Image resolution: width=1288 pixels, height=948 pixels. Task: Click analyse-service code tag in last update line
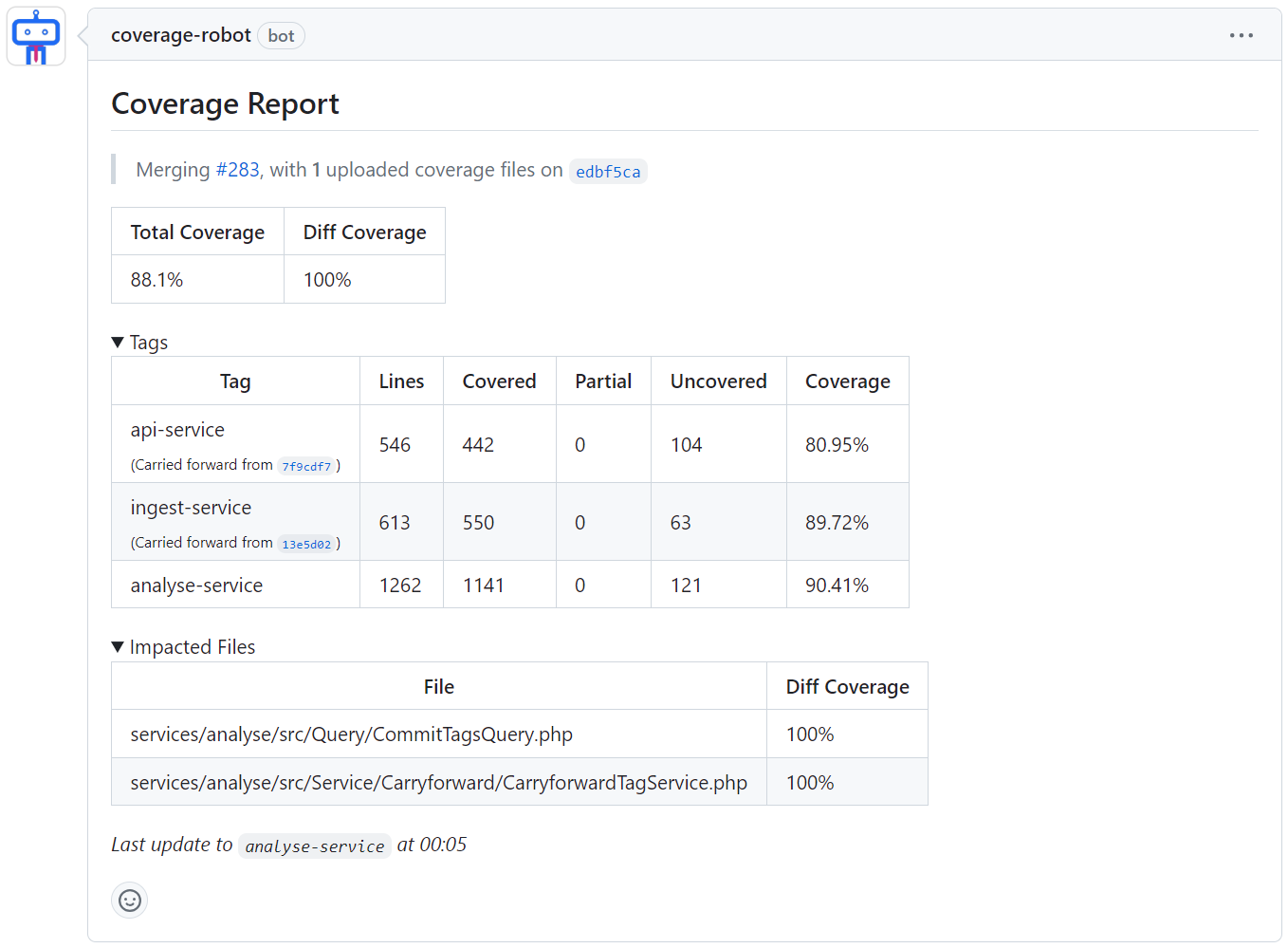315,846
